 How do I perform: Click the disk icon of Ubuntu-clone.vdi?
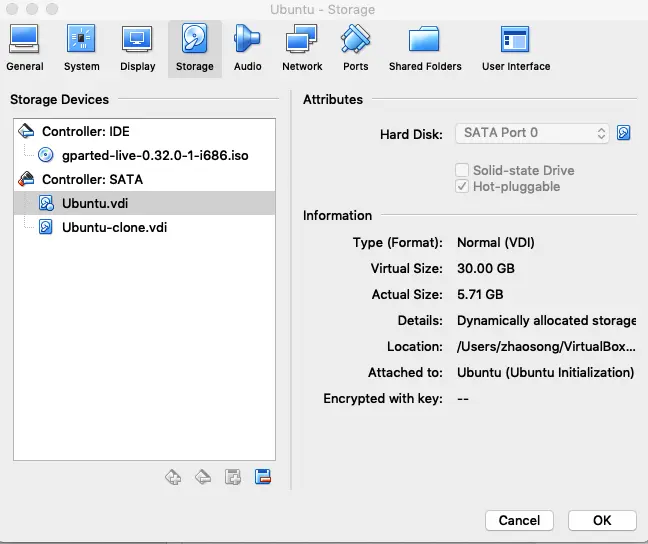(x=45, y=227)
